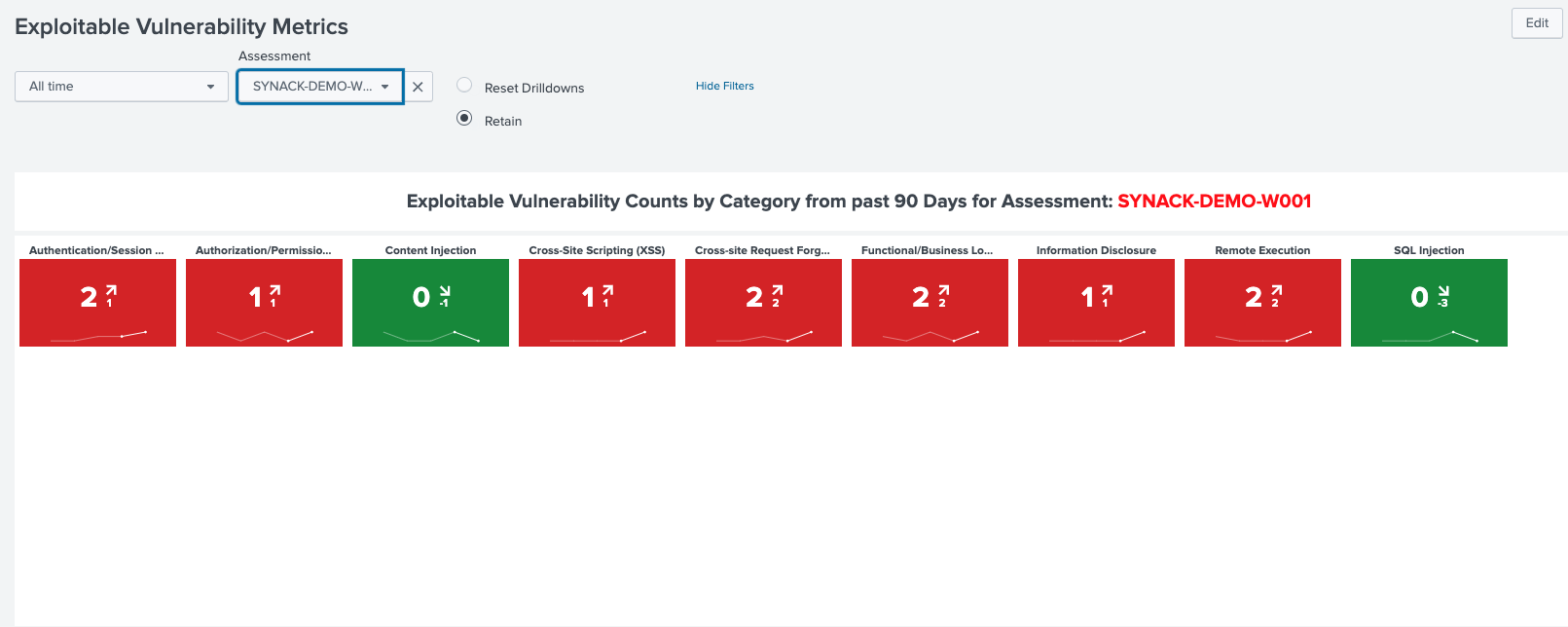Viewport: 1568px width, 627px height.
Task: Click the Edit button
Action: (x=1536, y=23)
